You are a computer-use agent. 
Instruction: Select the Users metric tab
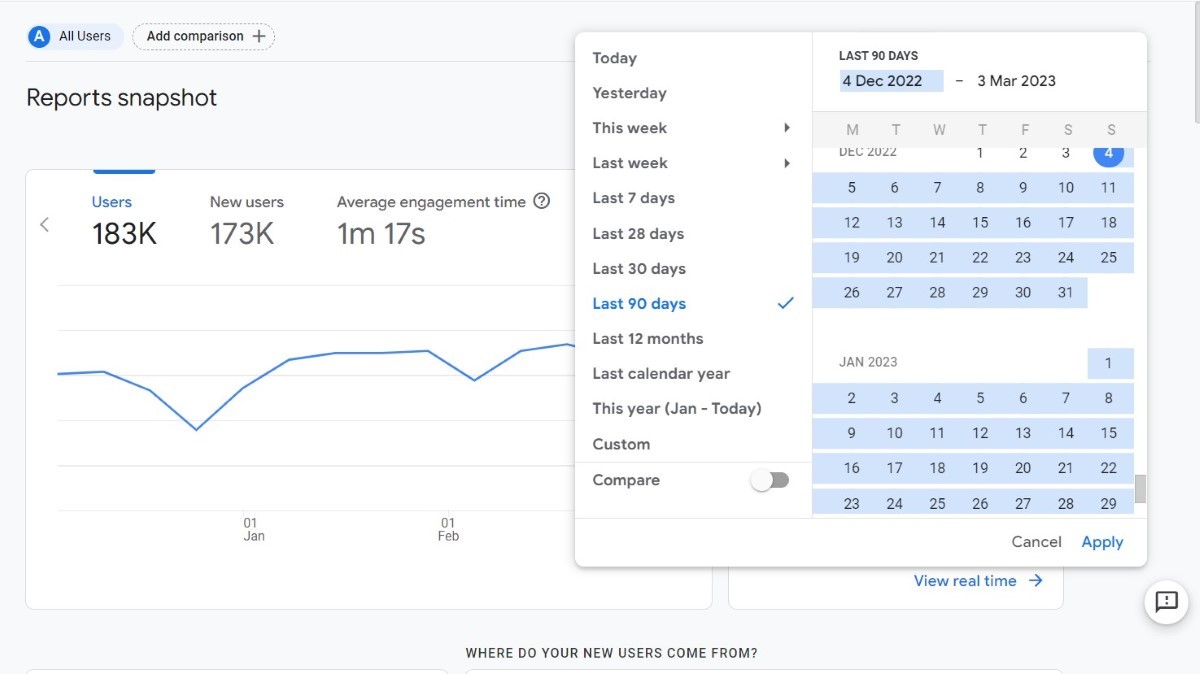(x=124, y=220)
